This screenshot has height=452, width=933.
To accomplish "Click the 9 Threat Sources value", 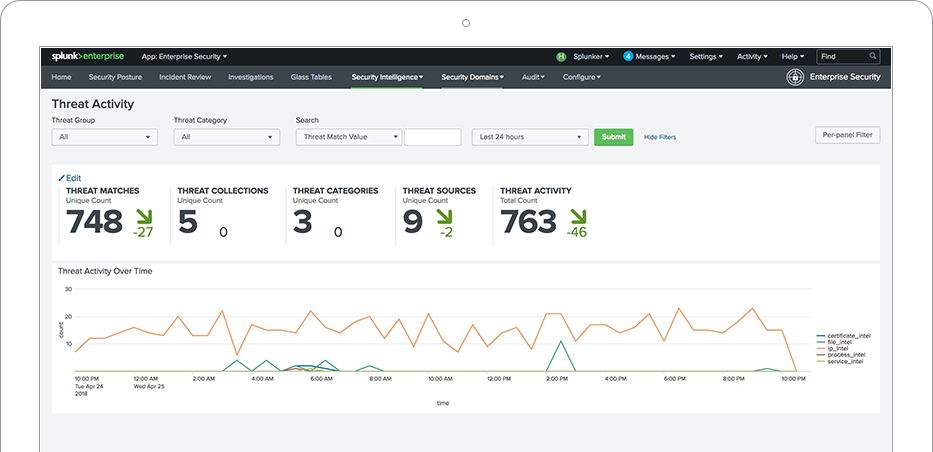I will (412, 222).
